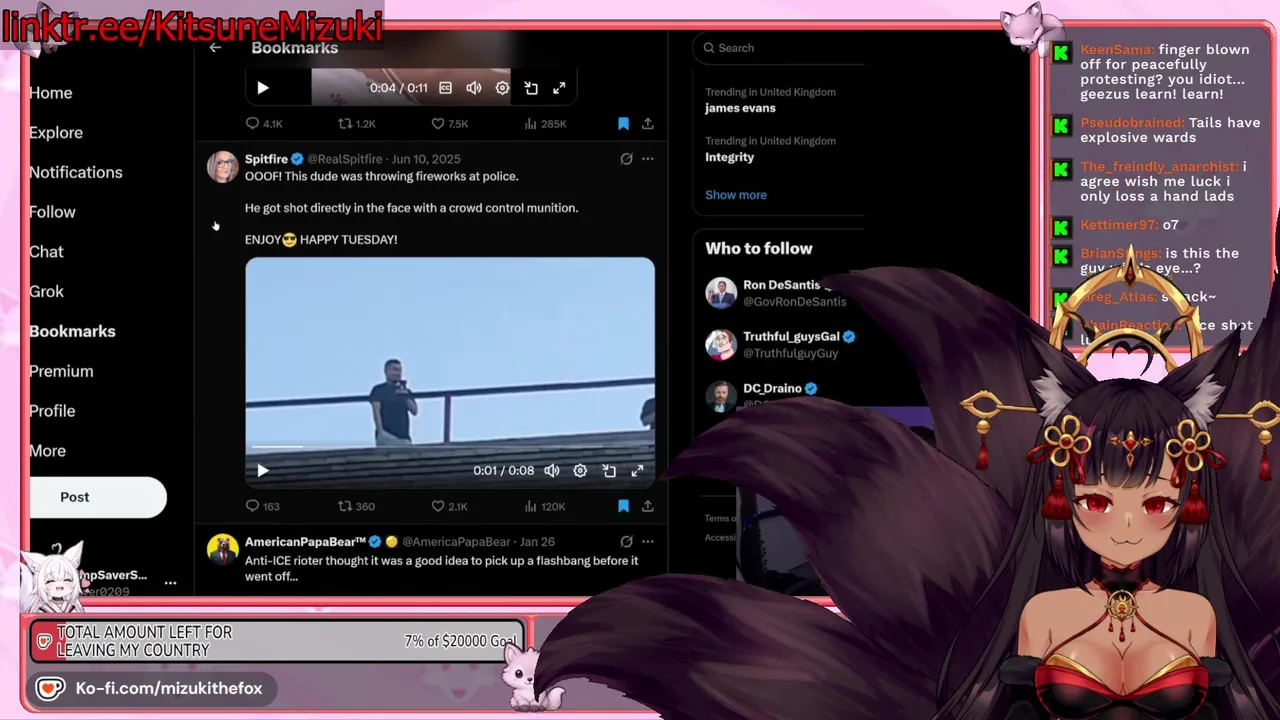Open Explore in sidebar
This screenshot has height=720, width=1280.
click(56, 133)
